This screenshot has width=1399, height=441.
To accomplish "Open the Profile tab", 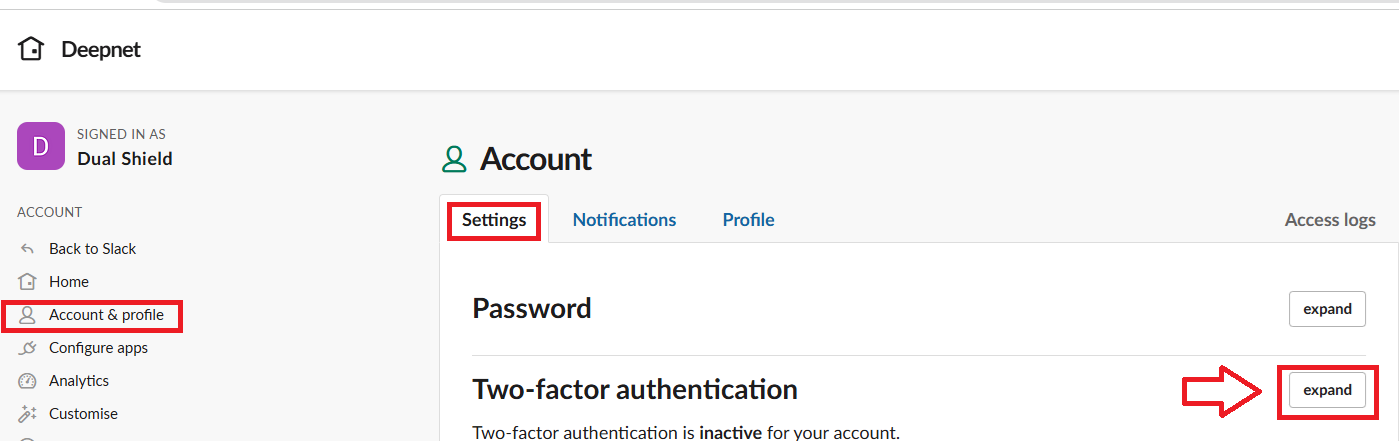I will coord(748,220).
